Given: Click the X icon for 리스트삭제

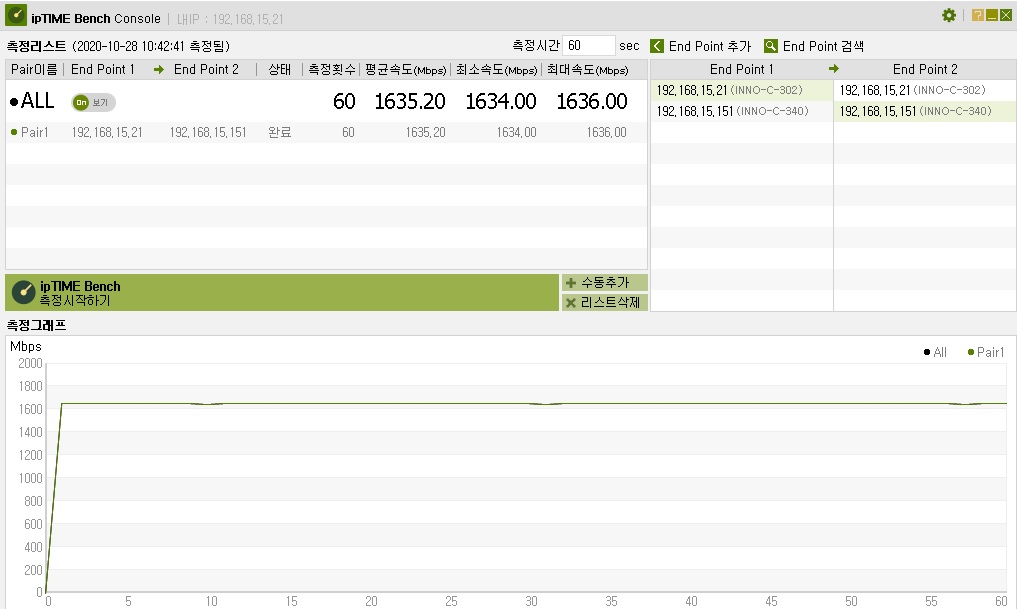Looking at the screenshot, I should tap(571, 303).
